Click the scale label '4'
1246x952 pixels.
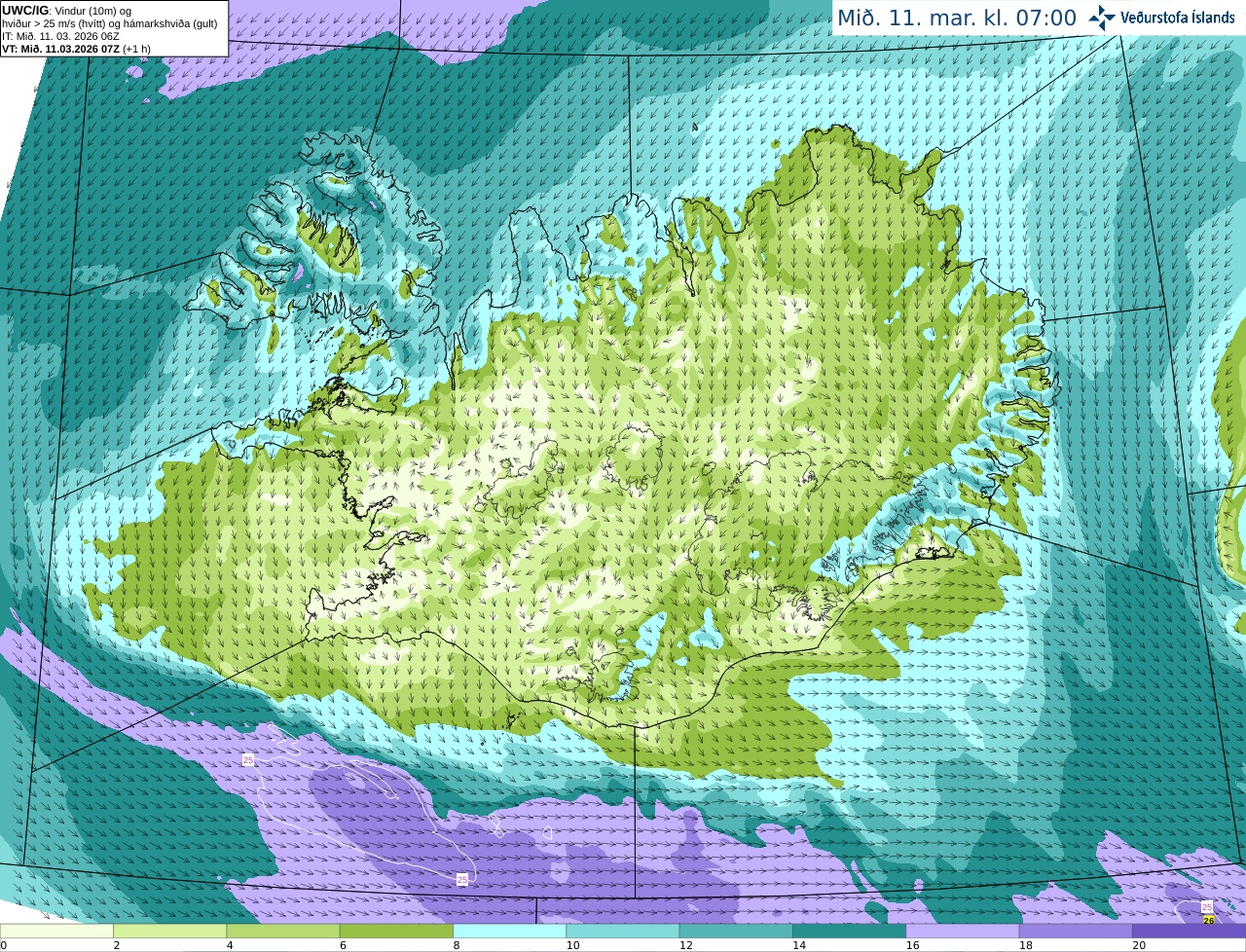[230, 945]
